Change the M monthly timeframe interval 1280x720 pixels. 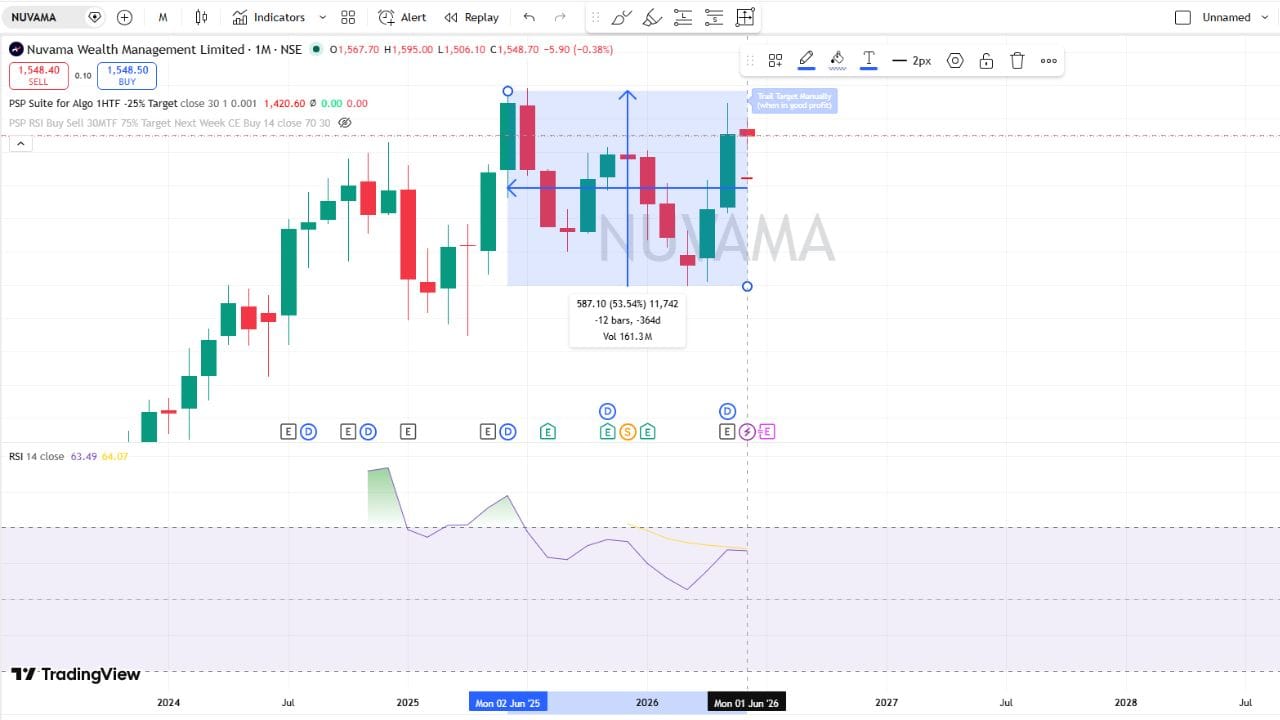pyautogui.click(x=162, y=17)
